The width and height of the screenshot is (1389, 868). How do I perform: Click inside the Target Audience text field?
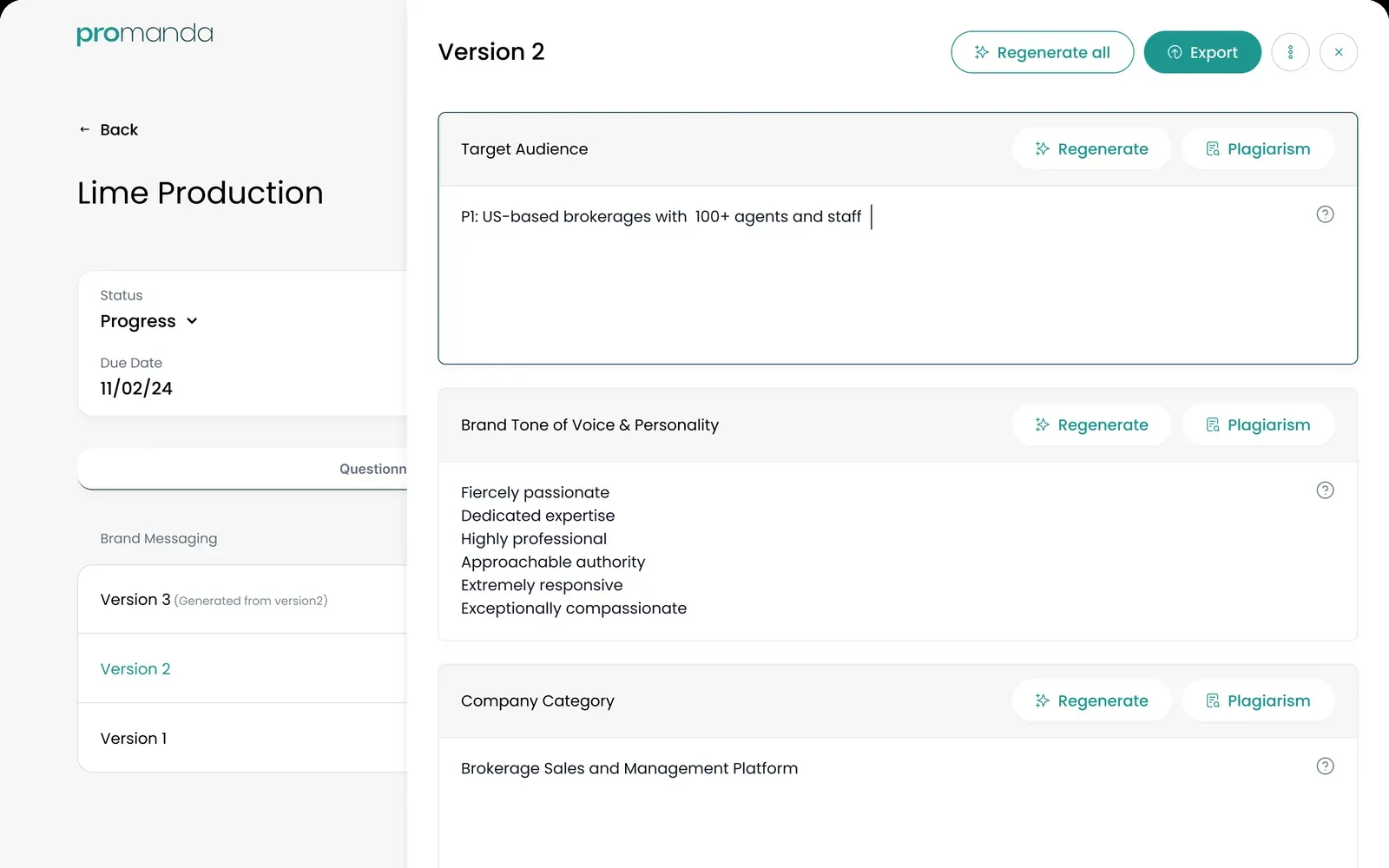pos(898,274)
